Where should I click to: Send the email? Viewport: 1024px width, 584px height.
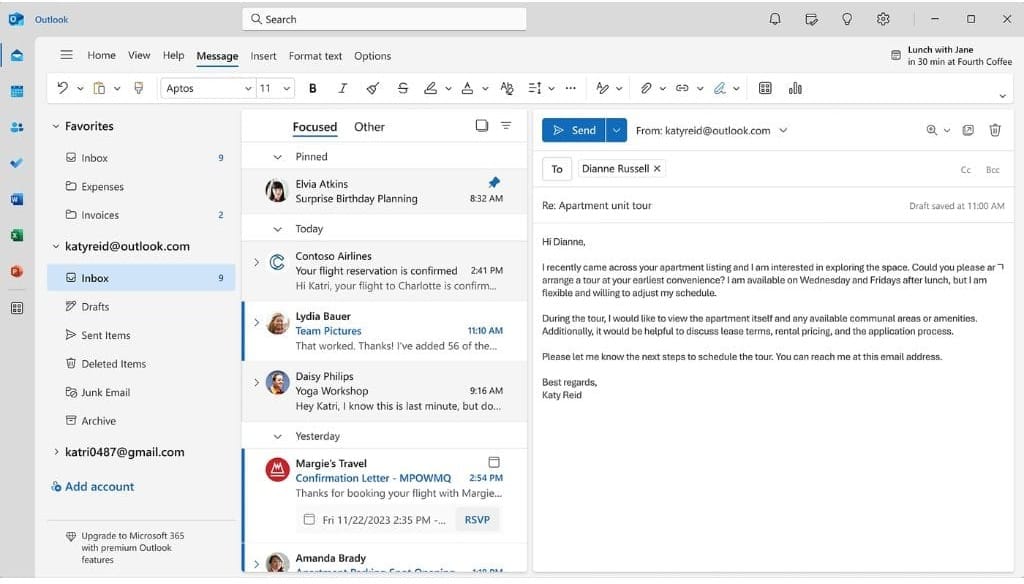(574, 130)
